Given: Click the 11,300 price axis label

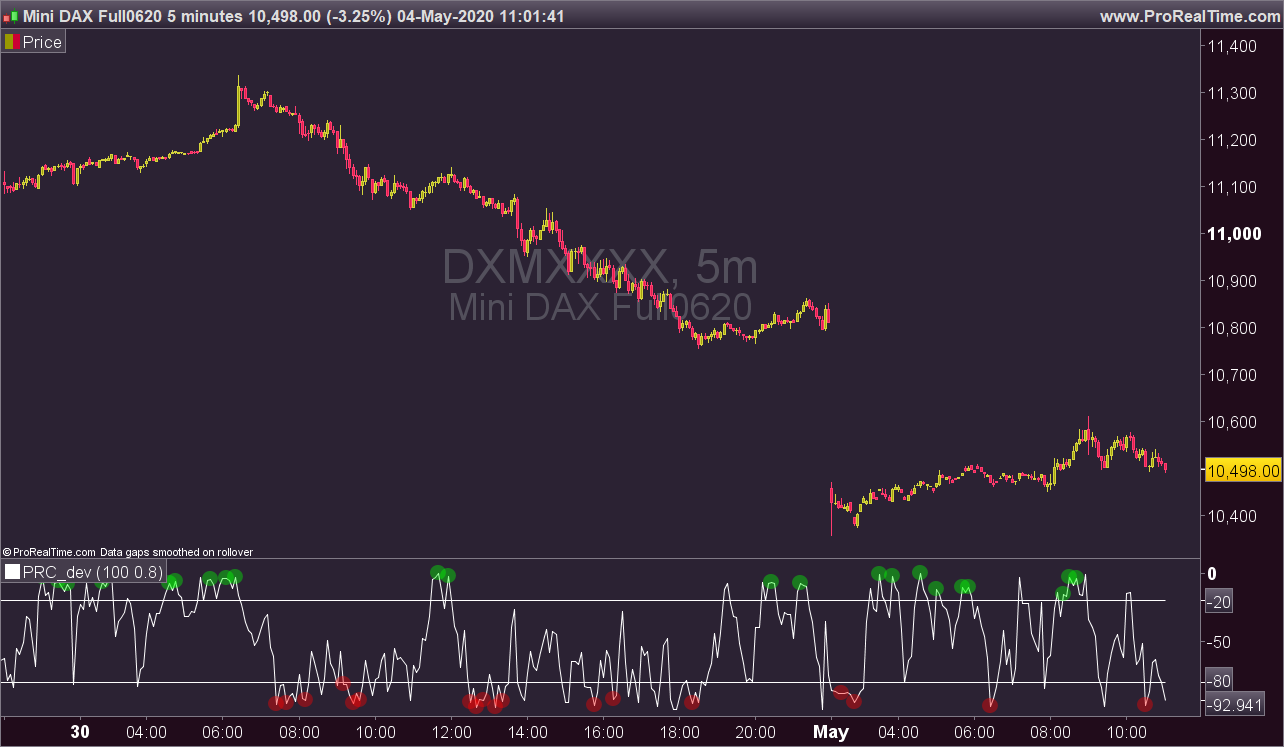Looking at the screenshot, I should [1232, 93].
